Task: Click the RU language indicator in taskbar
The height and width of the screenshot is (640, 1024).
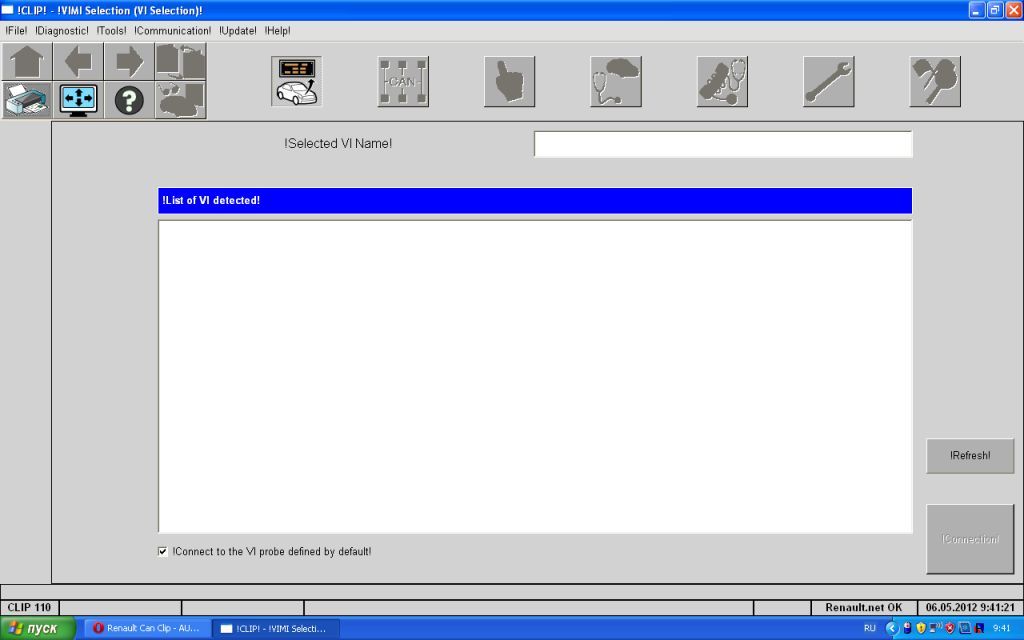Action: 870,628
